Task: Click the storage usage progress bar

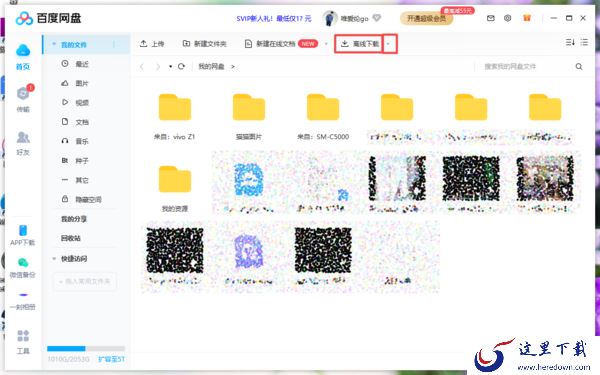Action: tap(86, 349)
